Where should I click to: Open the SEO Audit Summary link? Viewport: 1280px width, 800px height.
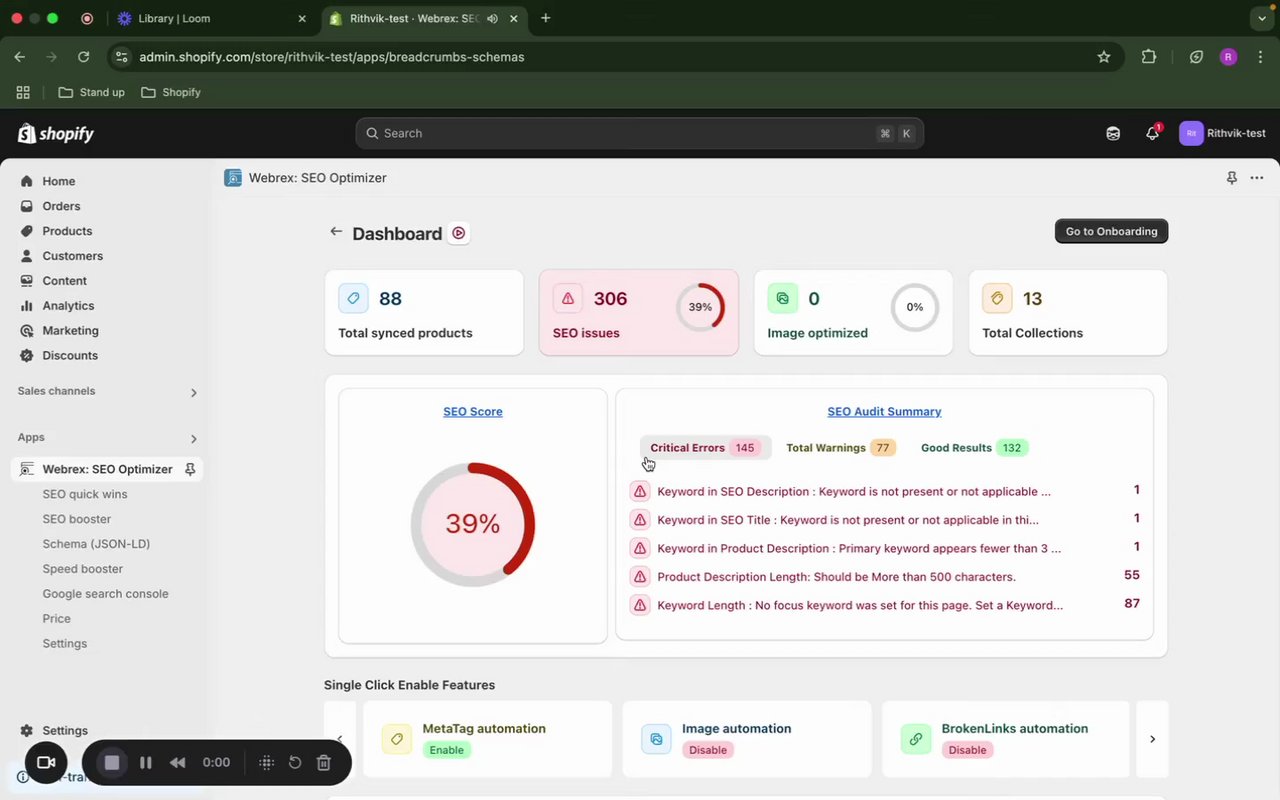coord(884,411)
